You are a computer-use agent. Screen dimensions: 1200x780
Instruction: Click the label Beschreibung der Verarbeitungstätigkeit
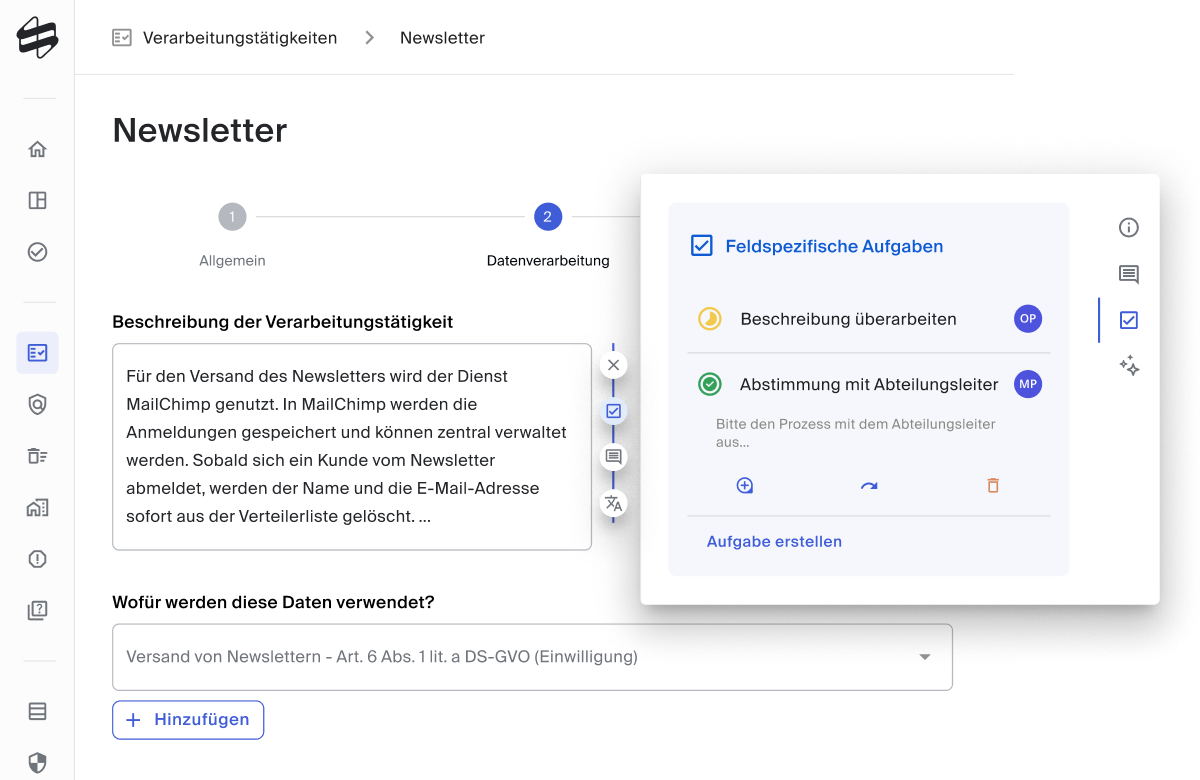coord(282,322)
